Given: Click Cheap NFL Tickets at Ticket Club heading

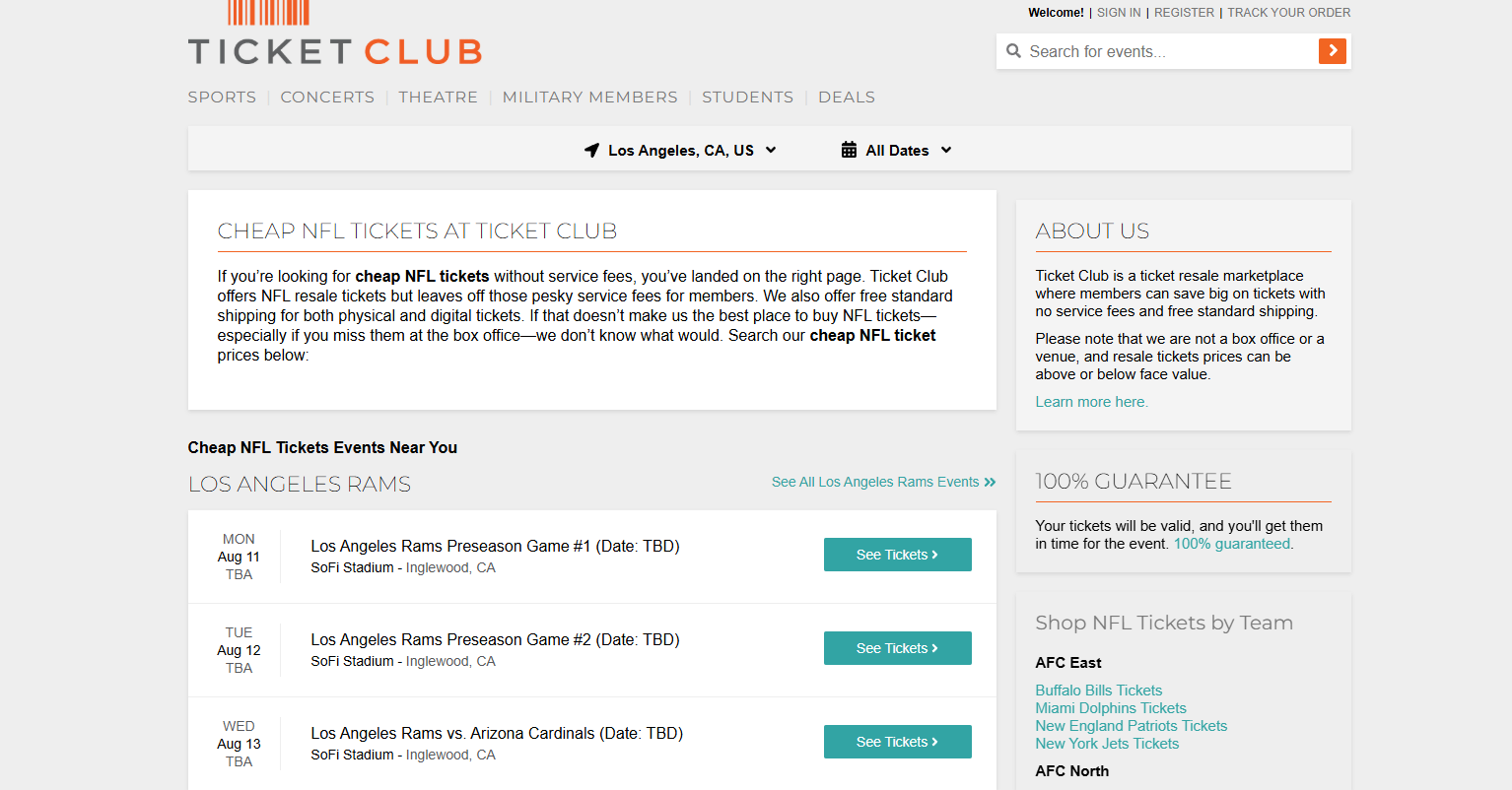Looking at the screenshot, I should (x=417, y=230).
